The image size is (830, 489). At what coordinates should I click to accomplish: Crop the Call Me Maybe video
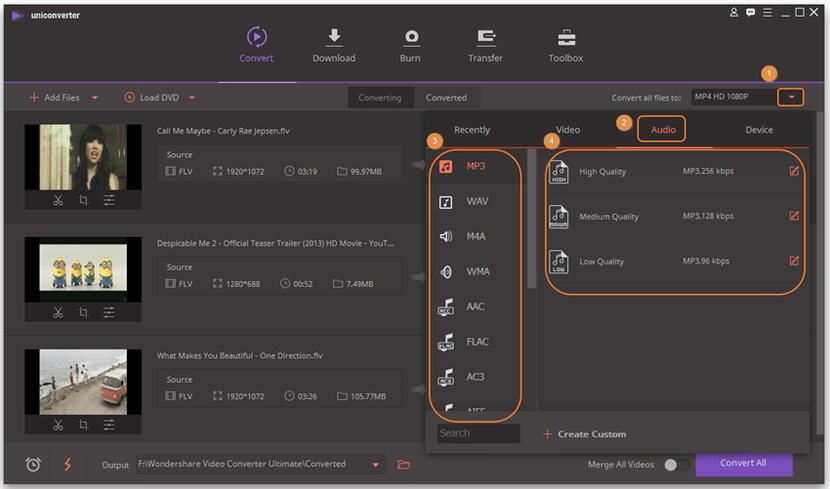click(x=83, y=200)
